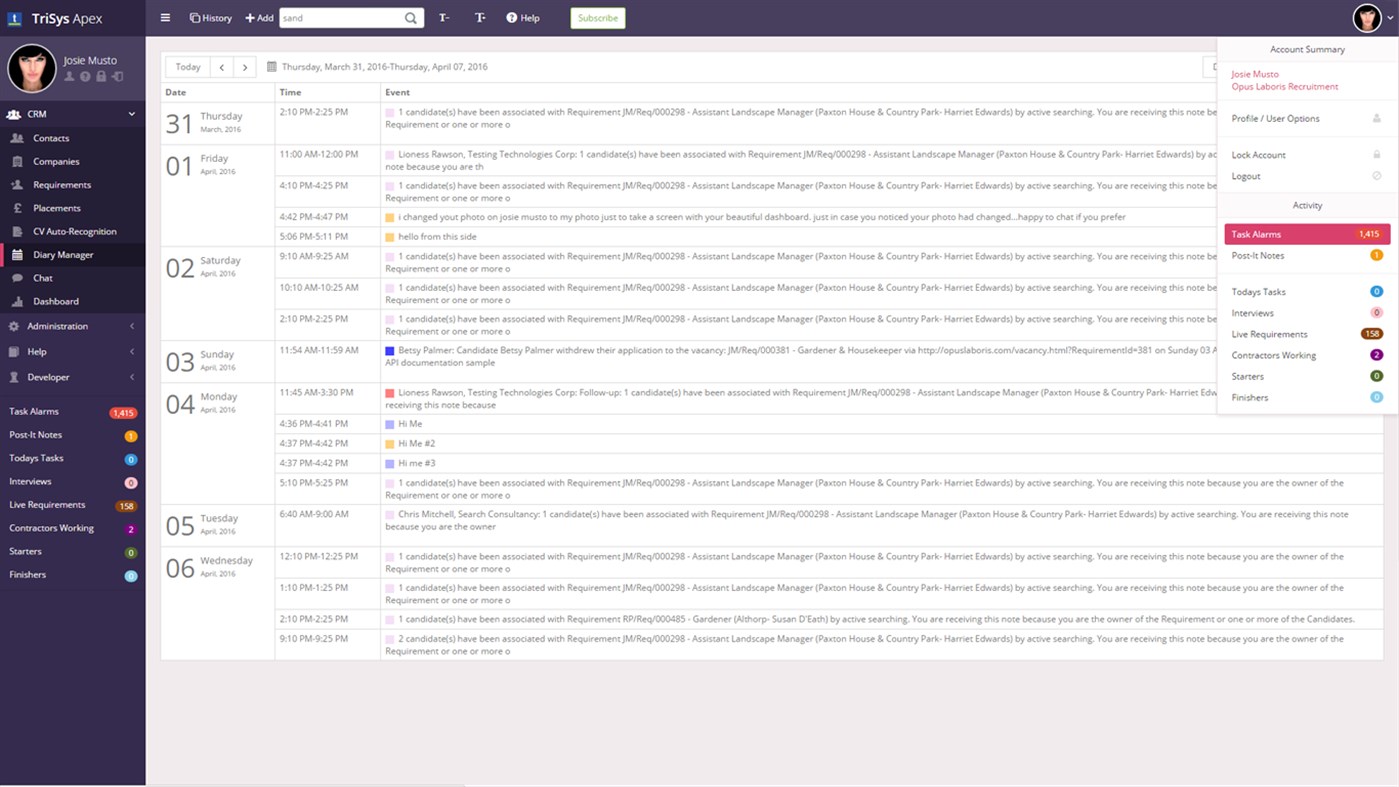Screen dimensions: 1399x787
Task: Click the calendar icon next to the date range
Action: 272,66
